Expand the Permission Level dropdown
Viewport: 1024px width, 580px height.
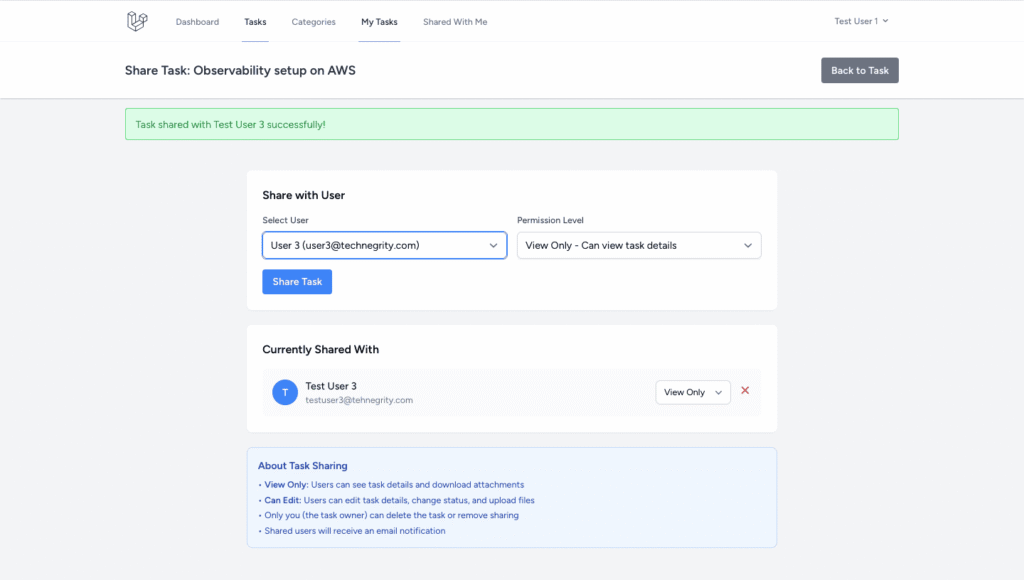tap(639, 245)
